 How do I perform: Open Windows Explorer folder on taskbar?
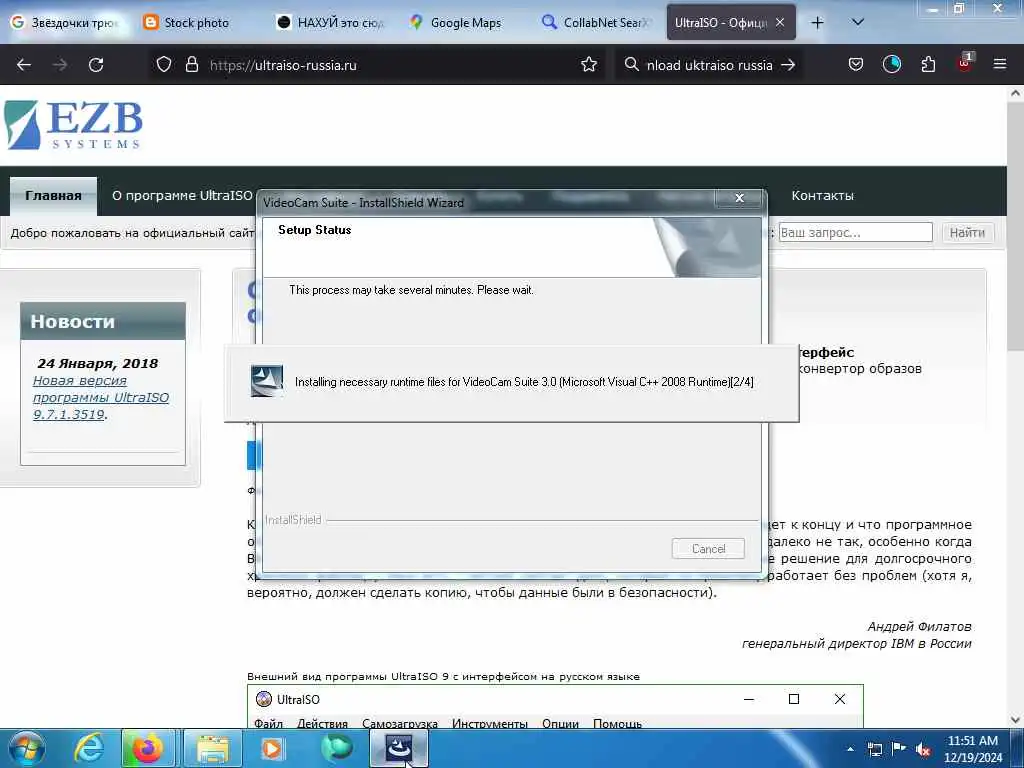coord(213,748)
